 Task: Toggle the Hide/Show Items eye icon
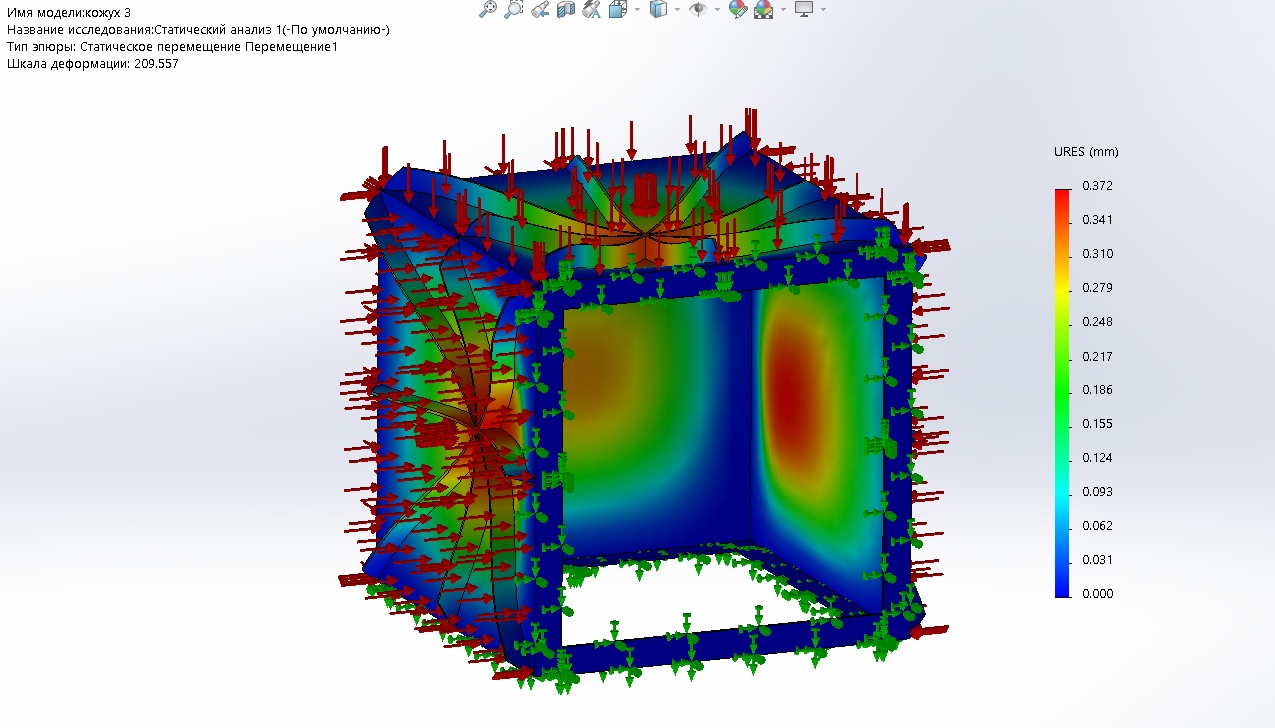coord(698,9)
